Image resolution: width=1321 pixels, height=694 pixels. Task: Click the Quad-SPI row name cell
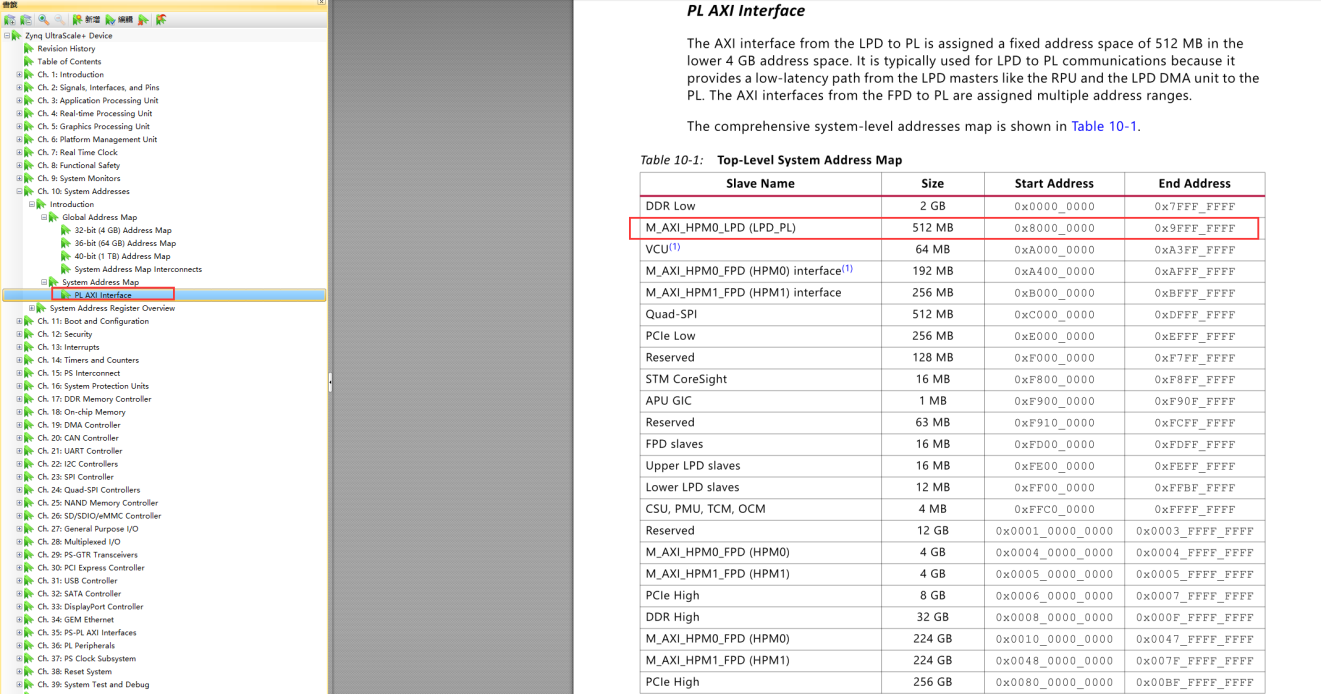click(x=760, y=314)
